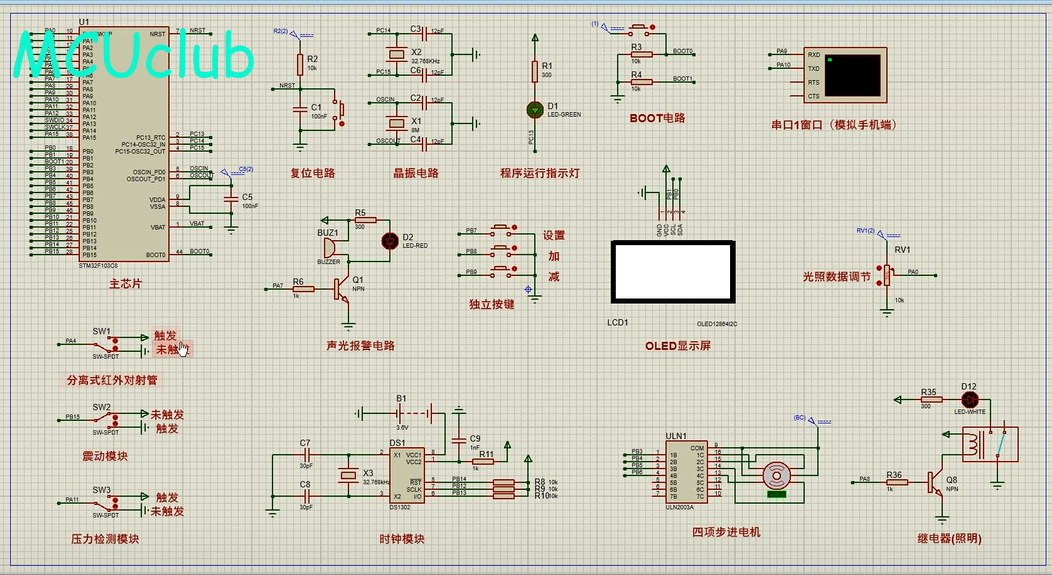Click the 声光报警电路 label
This screenshot has height=575, width=1052.
pyautogui.click(x=361, y=346)
